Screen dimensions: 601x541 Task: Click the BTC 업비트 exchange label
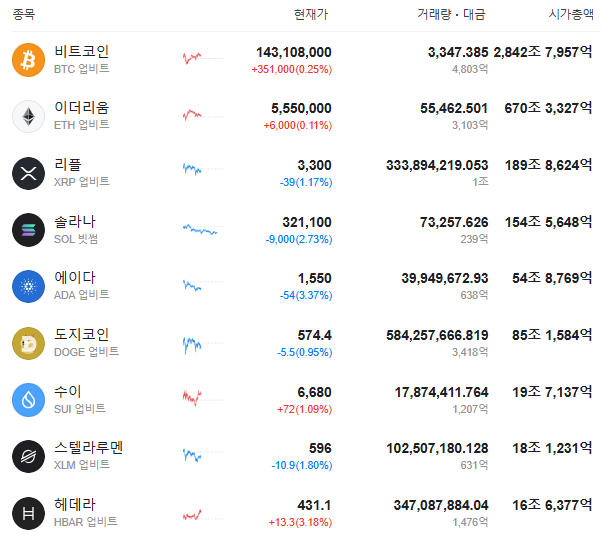click(x=82, y=69)
